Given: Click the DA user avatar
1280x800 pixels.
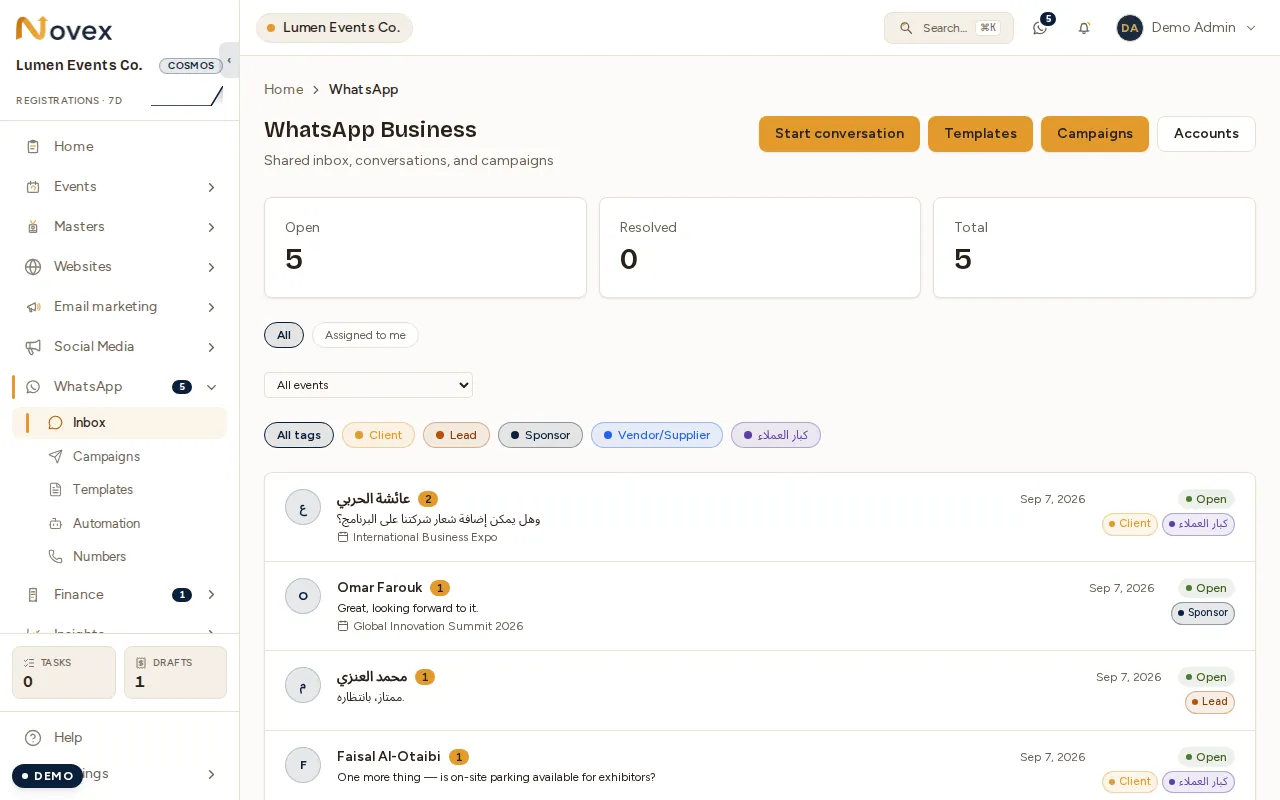Looking at the screenshot, I should coord(1130,28).
